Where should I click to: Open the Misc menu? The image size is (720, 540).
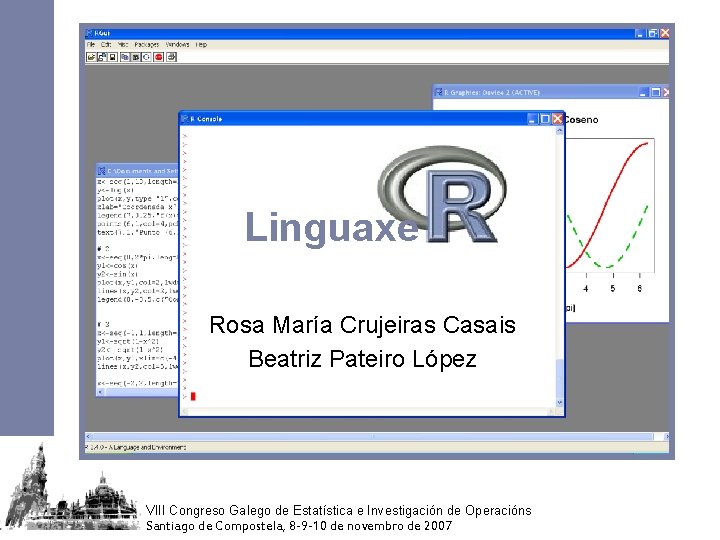point(123,45)
